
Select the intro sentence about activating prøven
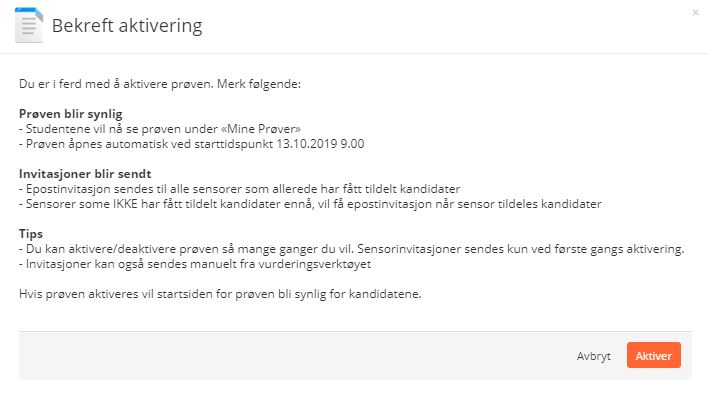[x=160, y=84]
